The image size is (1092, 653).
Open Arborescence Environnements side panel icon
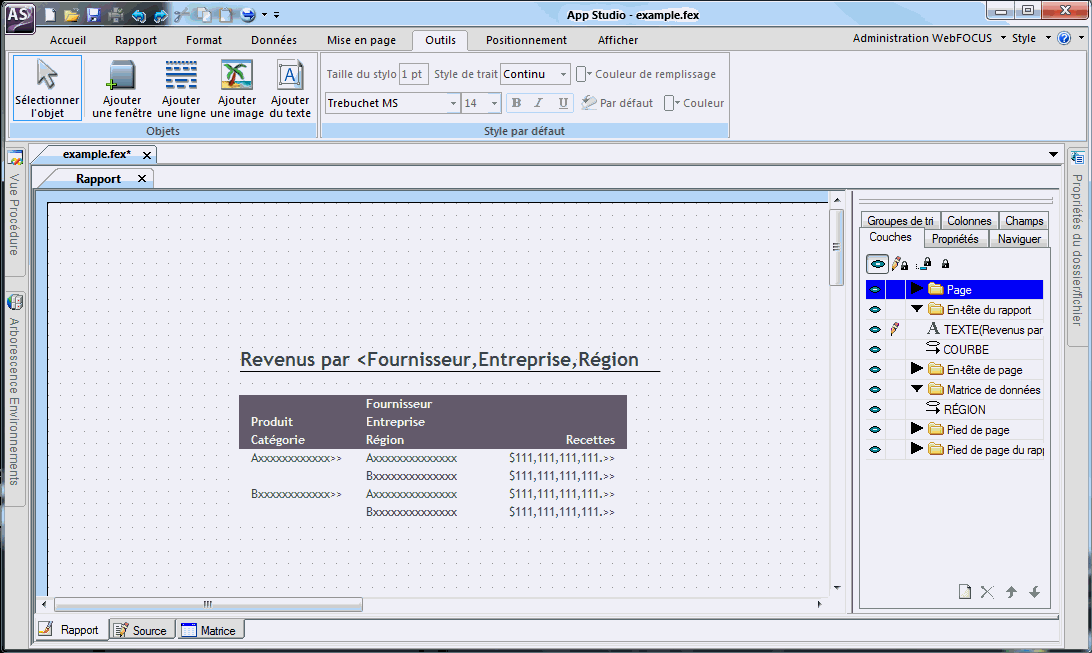coord(15,302)
